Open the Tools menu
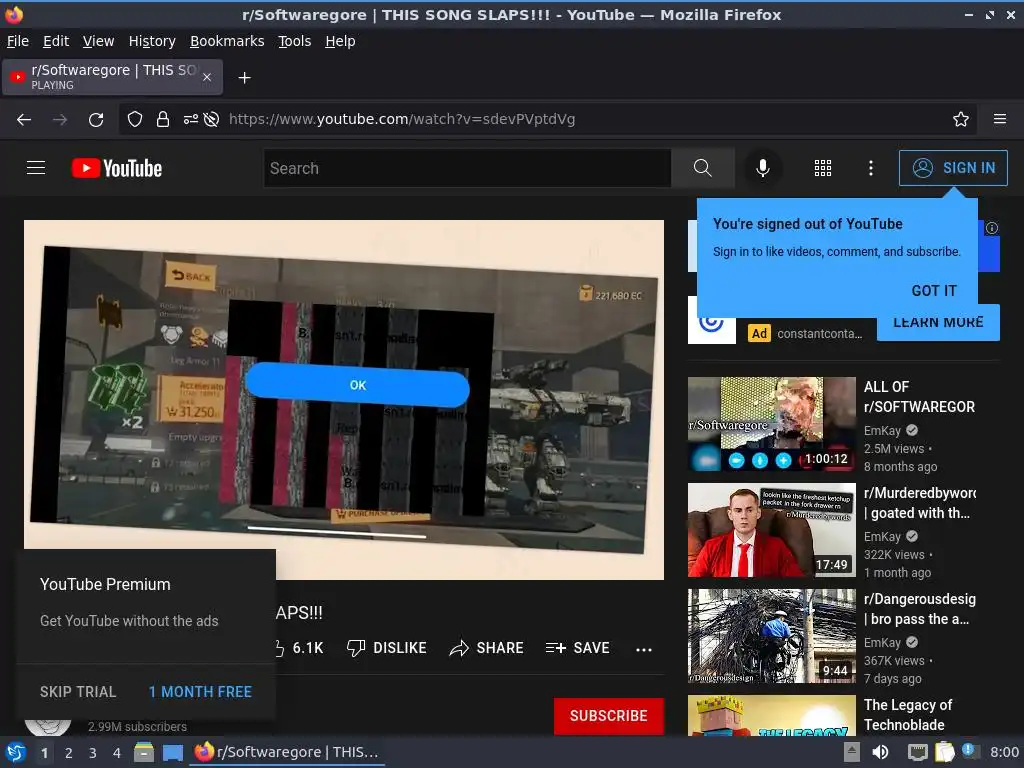The width and height of the screenshot is (1024, 768). 295,41
